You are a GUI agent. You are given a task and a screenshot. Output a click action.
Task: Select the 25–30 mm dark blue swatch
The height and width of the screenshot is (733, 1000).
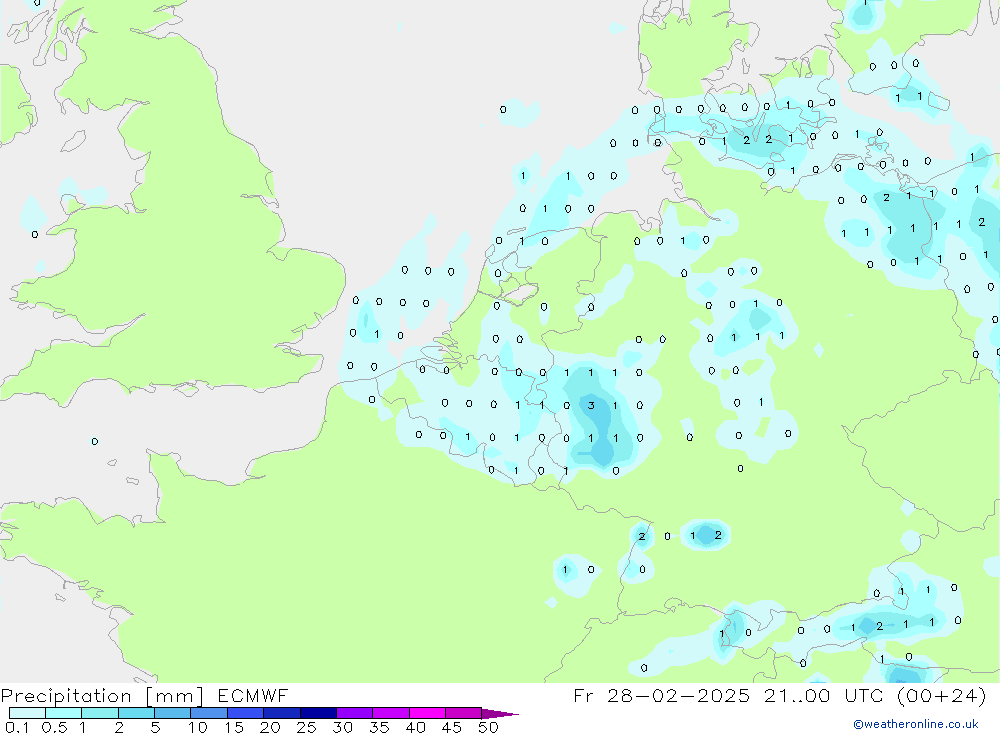pos(318,713)
